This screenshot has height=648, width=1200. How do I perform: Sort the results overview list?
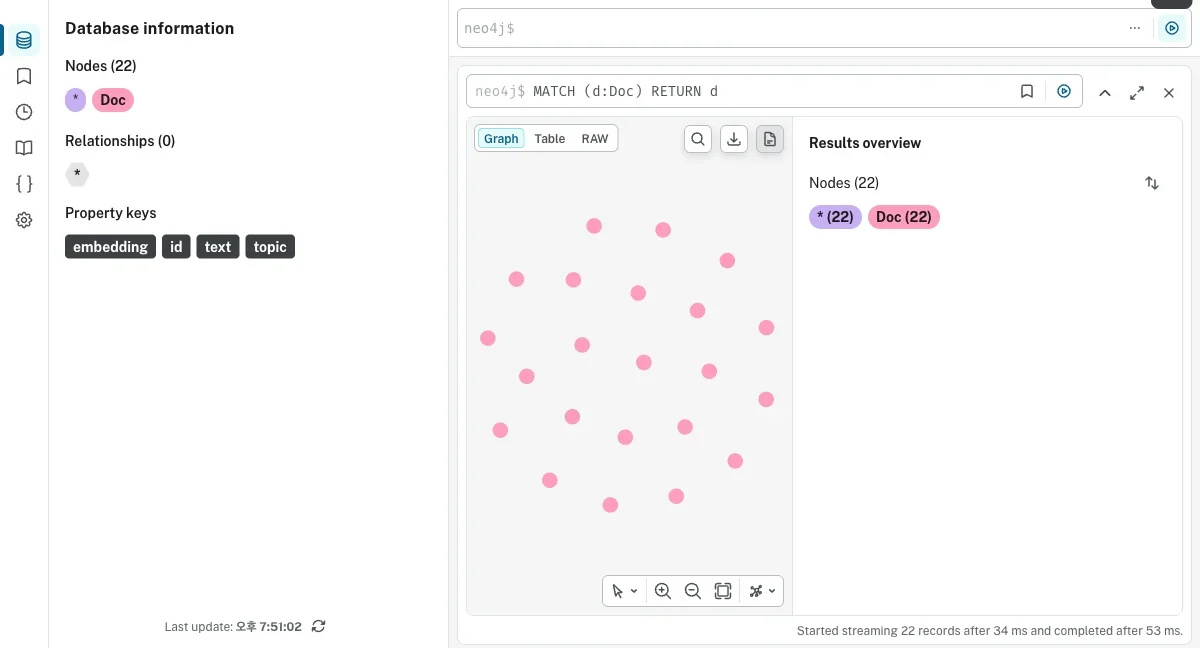[x=1152, y=183]
